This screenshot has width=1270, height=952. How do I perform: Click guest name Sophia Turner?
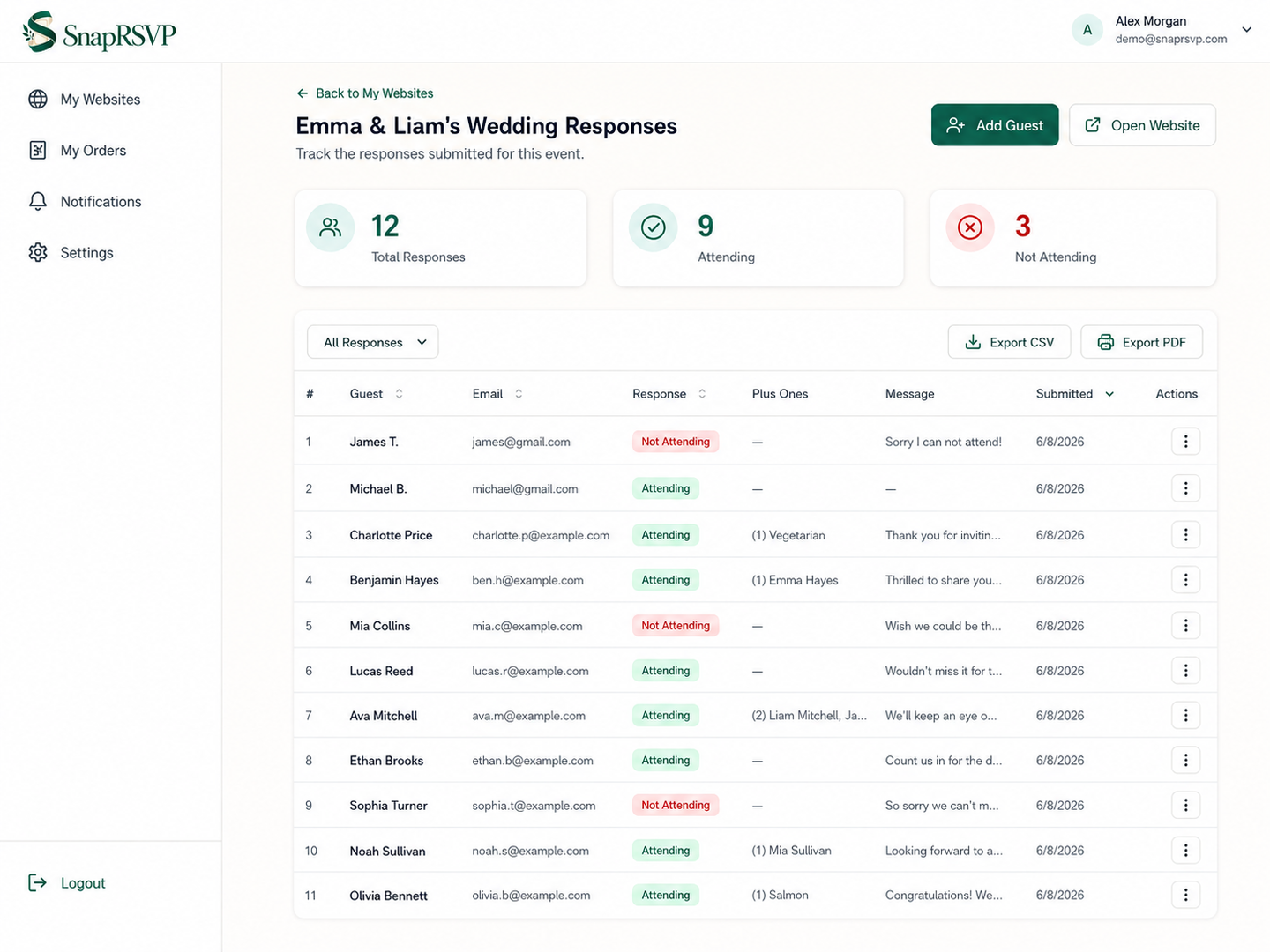click(x=388, y=806)
